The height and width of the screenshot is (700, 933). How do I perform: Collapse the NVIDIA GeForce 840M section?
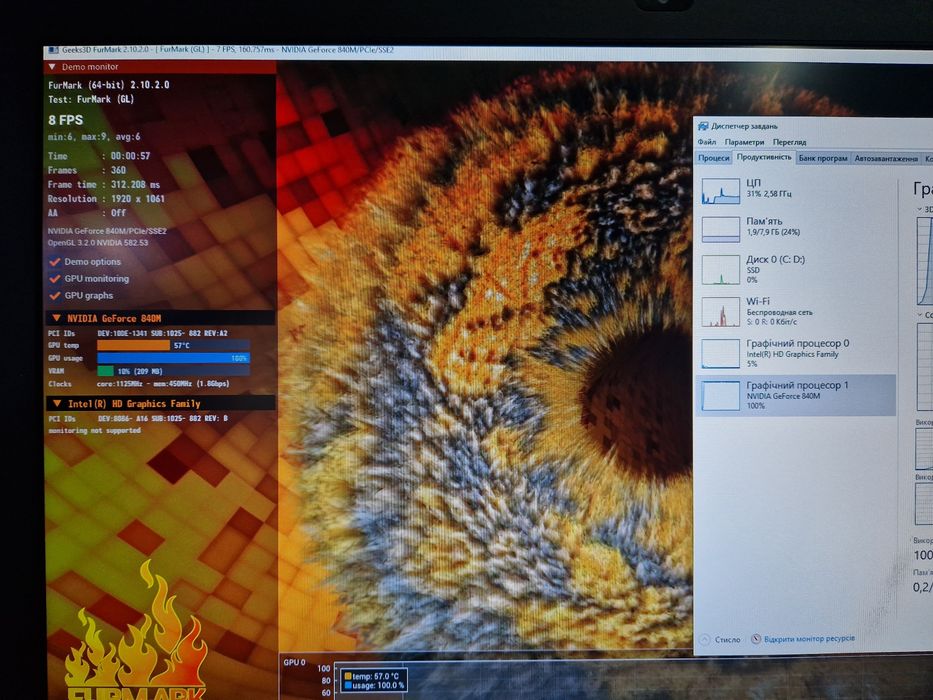[57, 318]
